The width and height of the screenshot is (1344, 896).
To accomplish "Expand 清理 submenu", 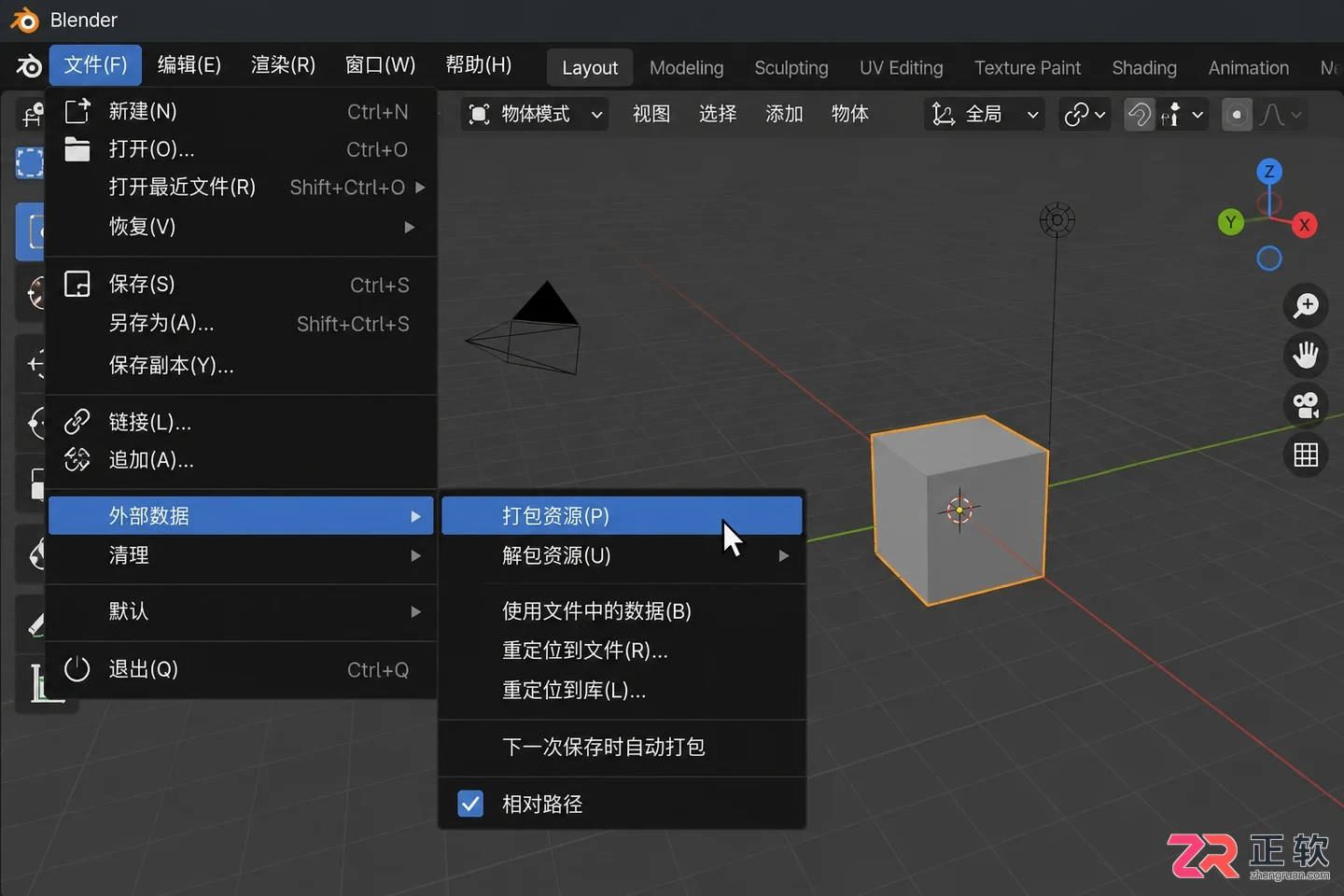I will [x=241, y=555].
